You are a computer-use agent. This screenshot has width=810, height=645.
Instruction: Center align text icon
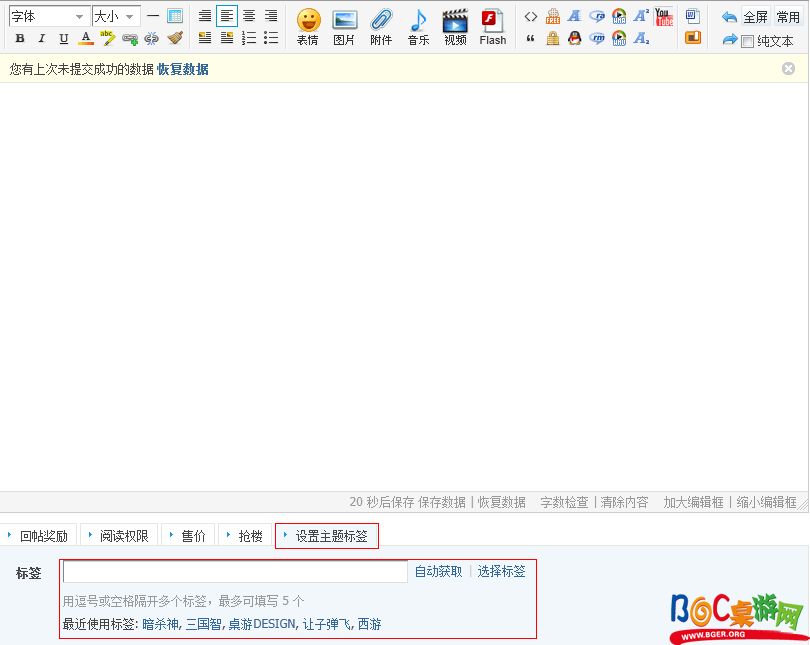[x=249, y=16]
